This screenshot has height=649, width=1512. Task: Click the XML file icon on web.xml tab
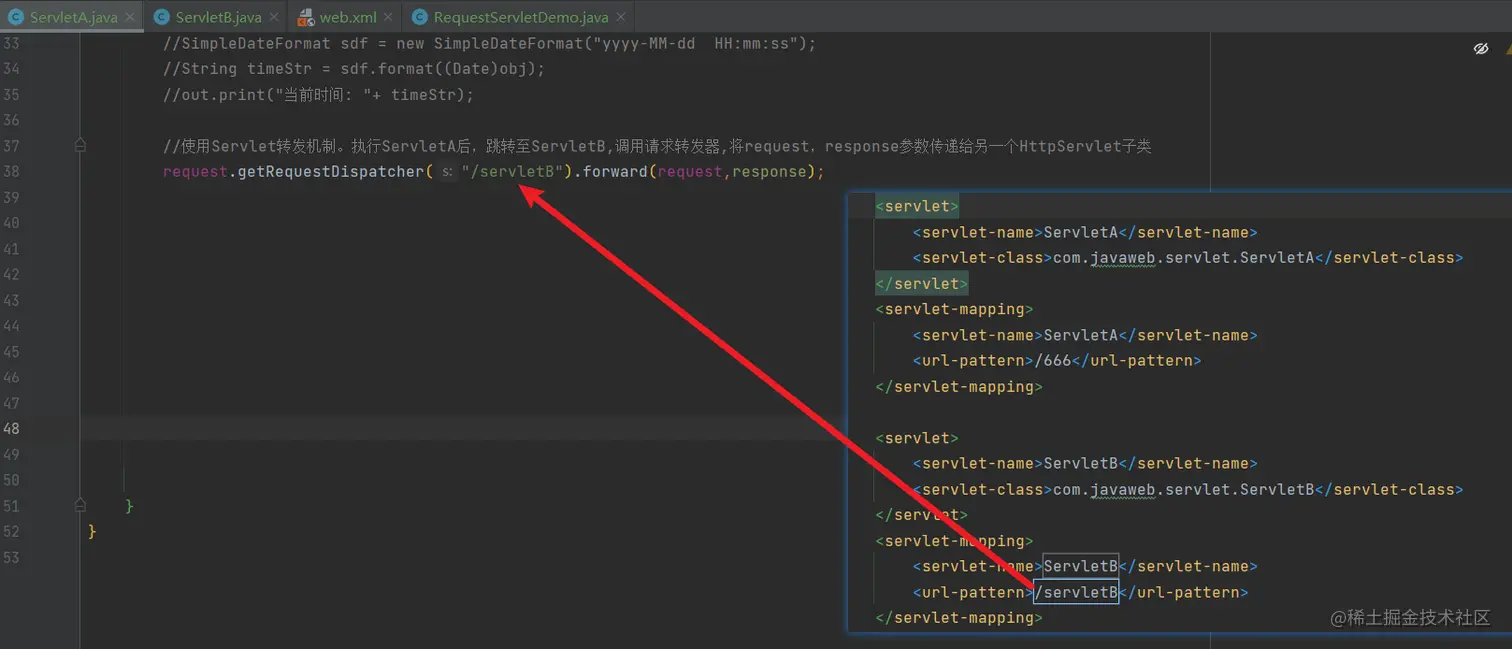[x=306, y=17]
